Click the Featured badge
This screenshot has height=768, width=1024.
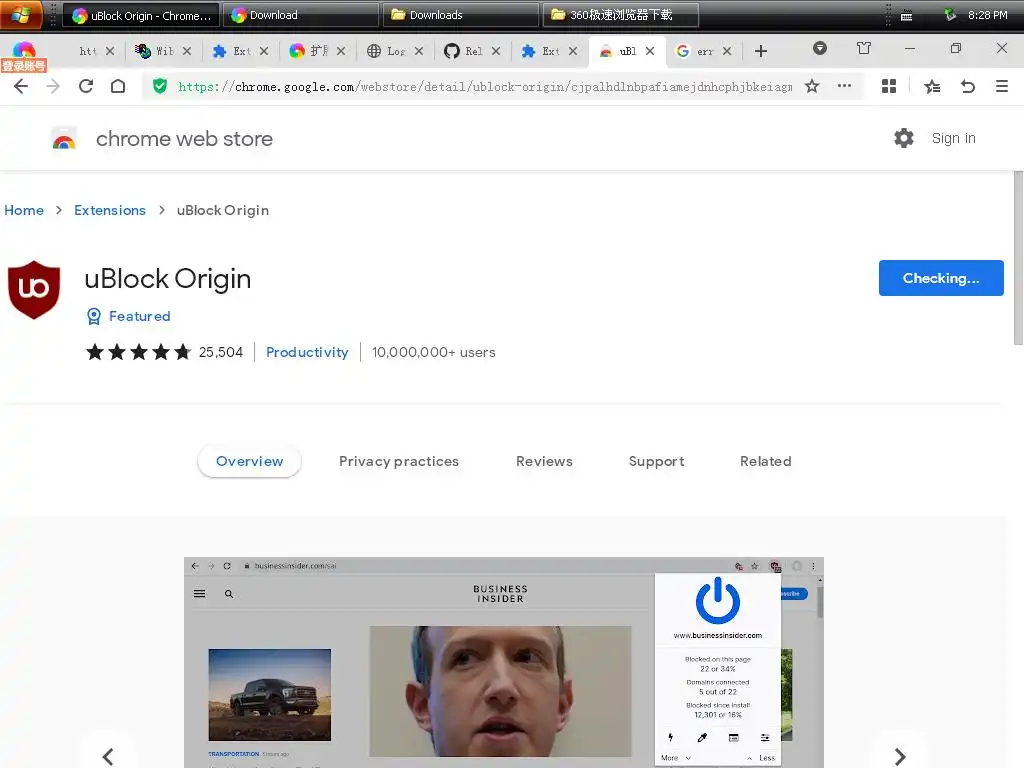129,316
